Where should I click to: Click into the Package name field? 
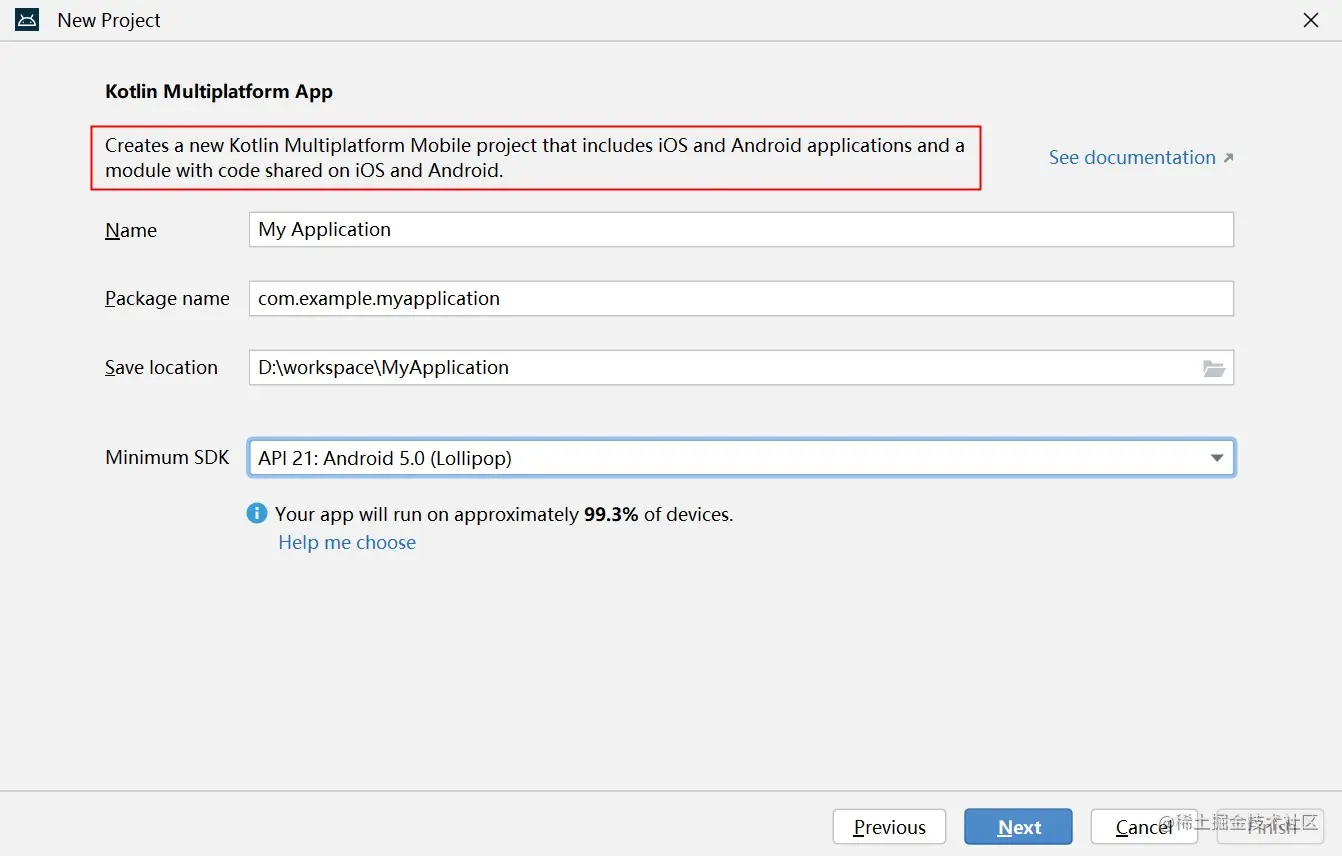pos(740,299)
